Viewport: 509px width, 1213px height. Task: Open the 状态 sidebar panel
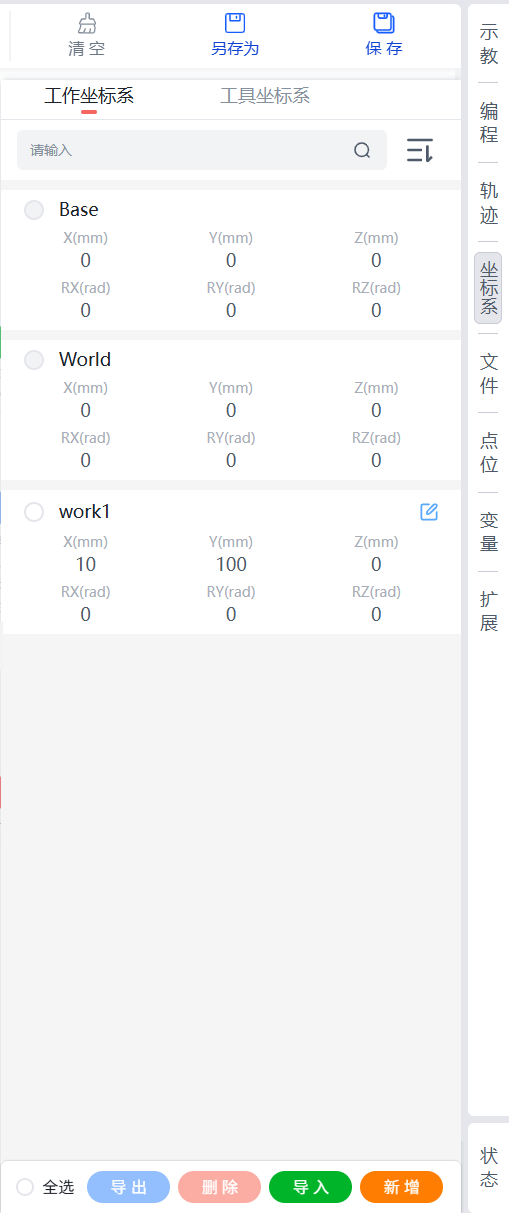[489, 1167]
